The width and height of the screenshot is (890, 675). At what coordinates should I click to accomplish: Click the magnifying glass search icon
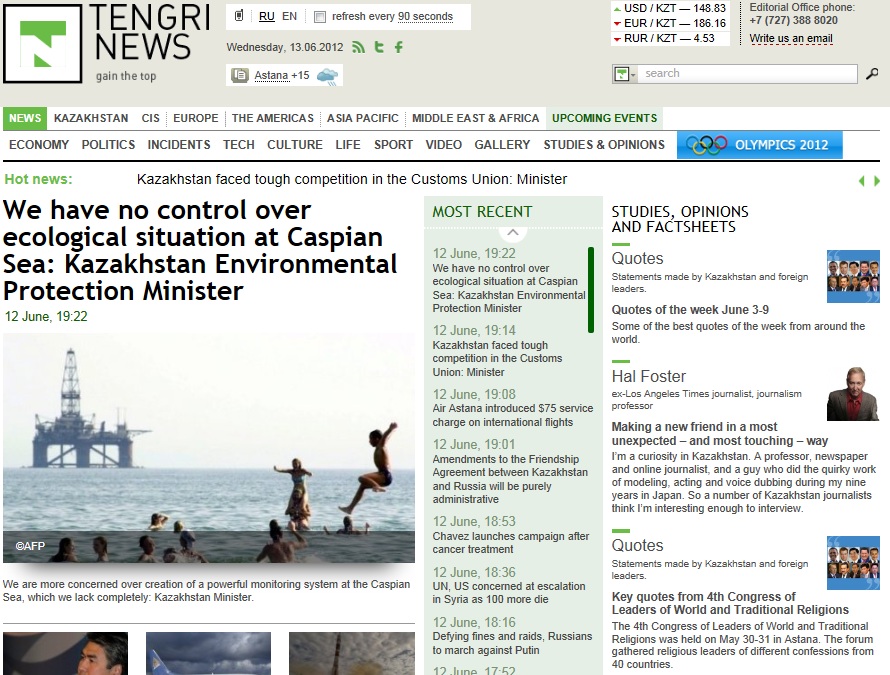[872, 74]
